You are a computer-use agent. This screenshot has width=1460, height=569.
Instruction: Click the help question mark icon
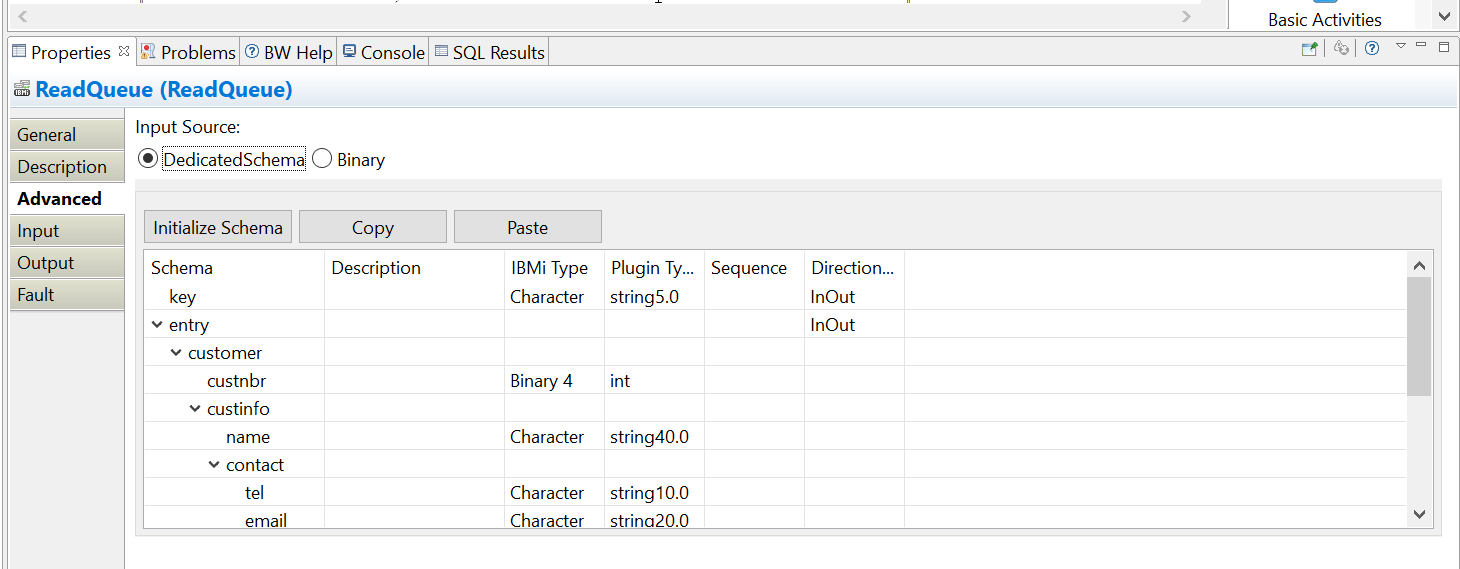coord(1372,48)
